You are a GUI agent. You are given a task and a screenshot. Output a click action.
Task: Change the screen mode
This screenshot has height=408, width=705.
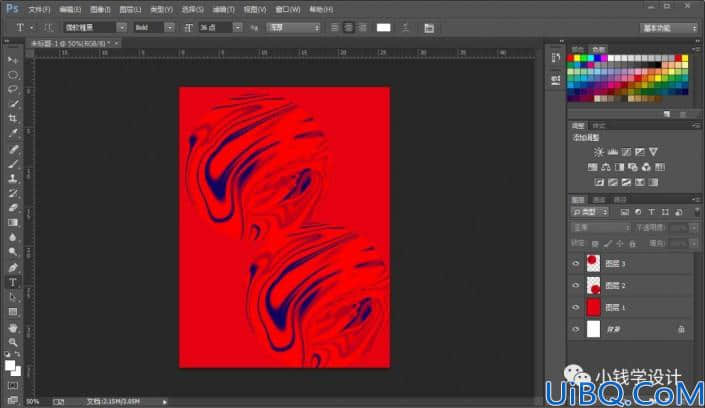click(13, 399)
